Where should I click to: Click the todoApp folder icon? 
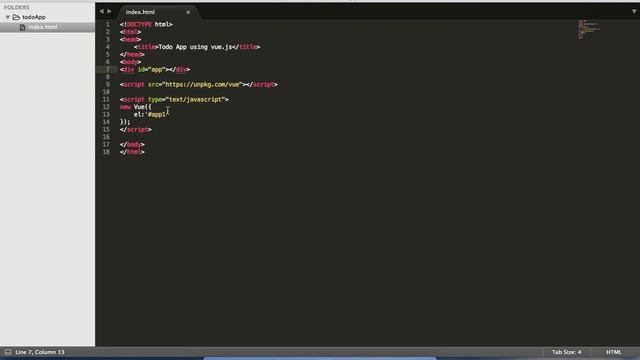[16, 17]
